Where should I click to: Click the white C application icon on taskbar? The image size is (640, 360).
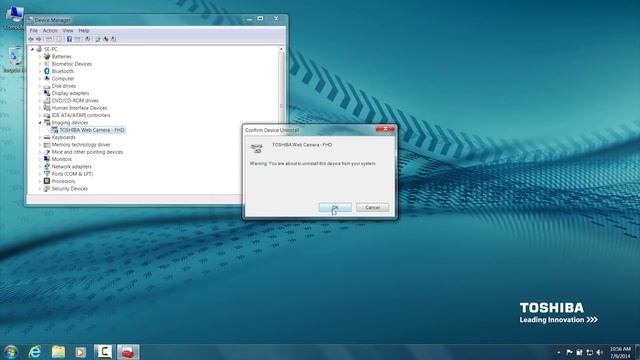pyautogui.click(x=104, y=352)
